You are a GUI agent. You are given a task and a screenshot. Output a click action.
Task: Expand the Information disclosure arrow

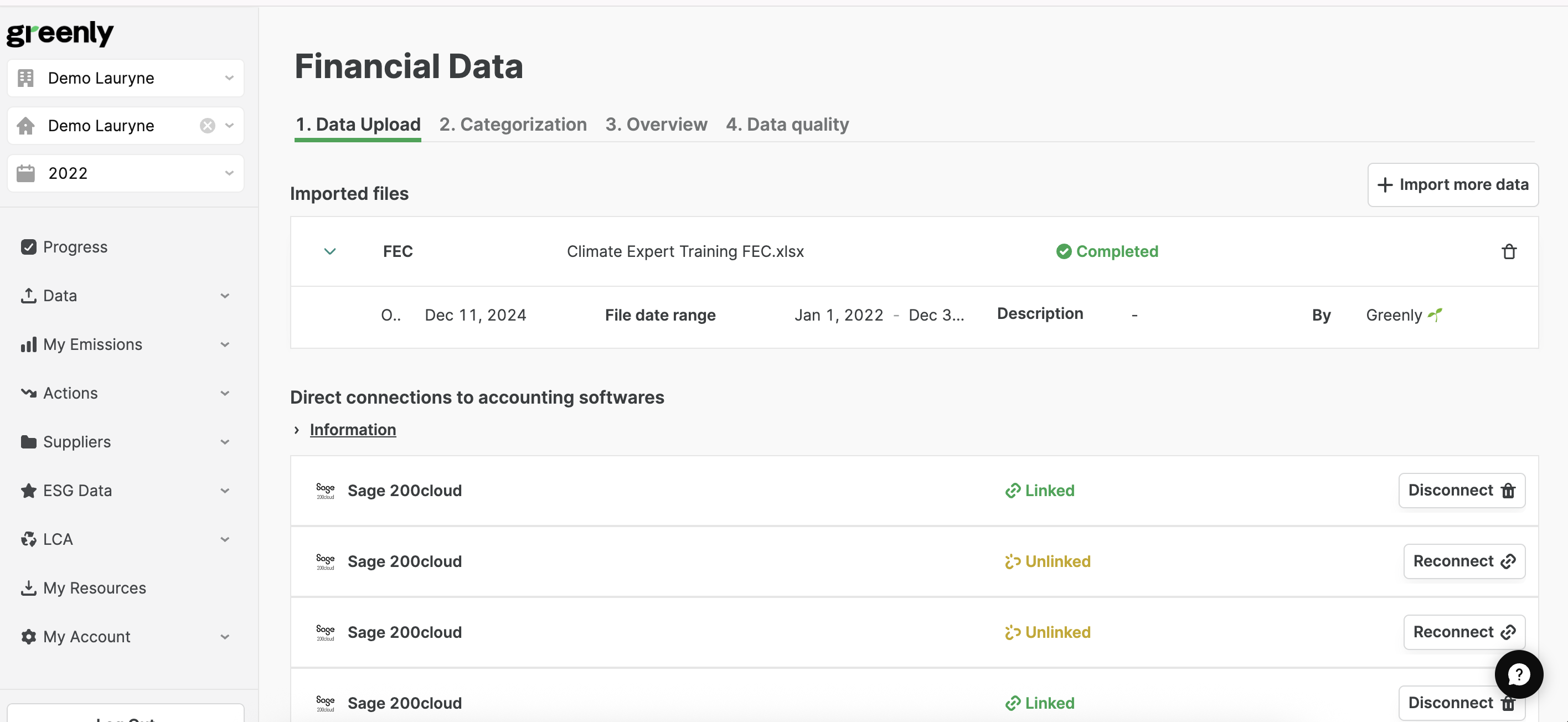pos(296,430)
